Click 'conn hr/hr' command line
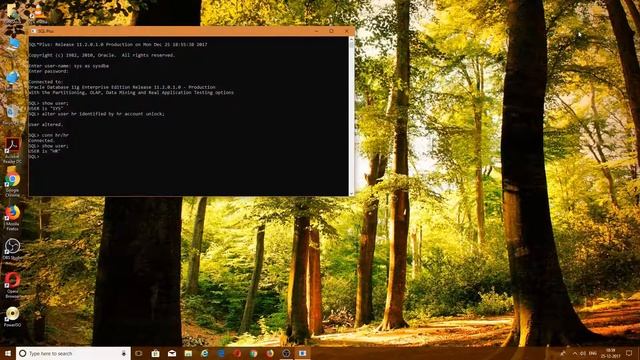The width and height of the screenshot is (640, 360). pos(49,135)
